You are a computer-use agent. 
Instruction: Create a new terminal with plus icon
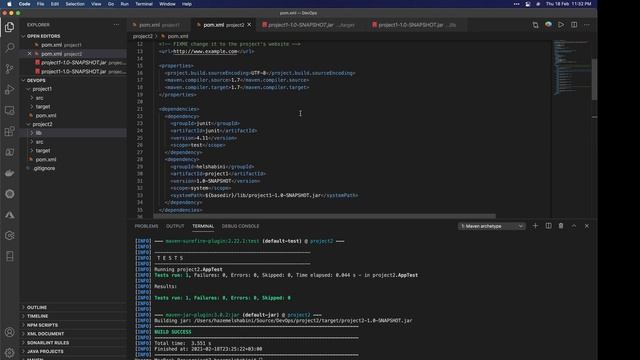pos(535,226)
